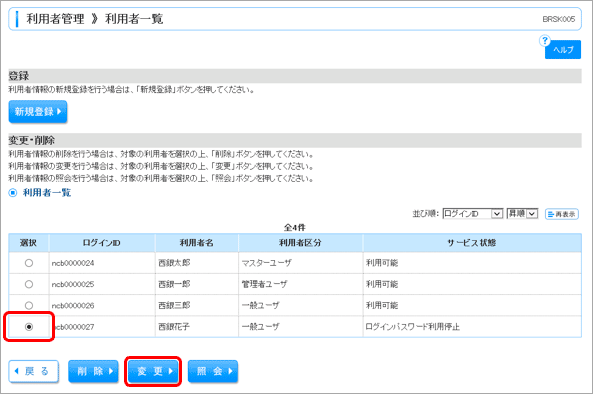The width and height of the screenshot is (593, 394).
Task: Open the ヘルプ help button
Action: [562, 50]
